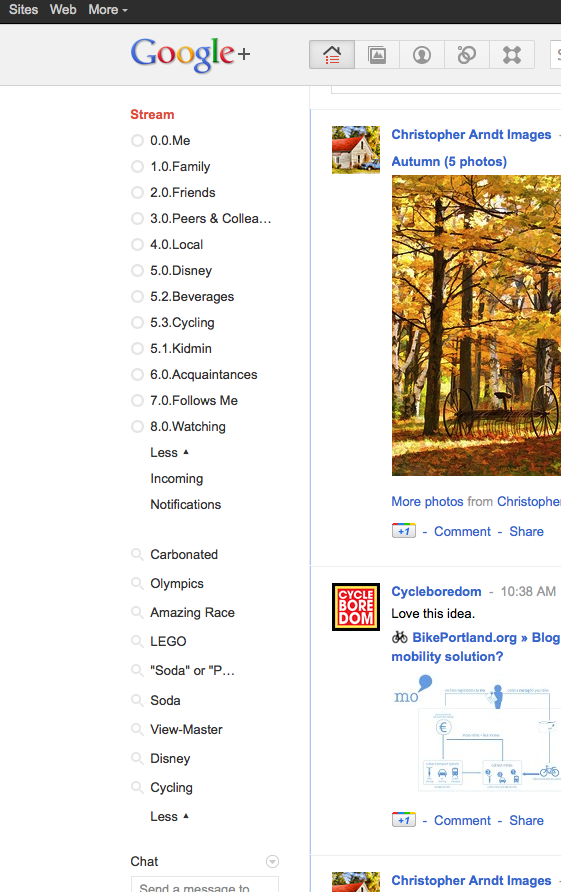561x892 pixels.
Task: Select the 1.0.Family circle radio button
Action: click(x=137, y=166)
